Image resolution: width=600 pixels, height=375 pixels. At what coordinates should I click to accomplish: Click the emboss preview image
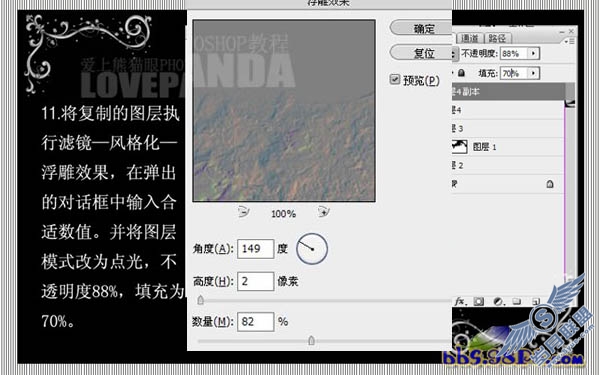click(x=284, y=111)
